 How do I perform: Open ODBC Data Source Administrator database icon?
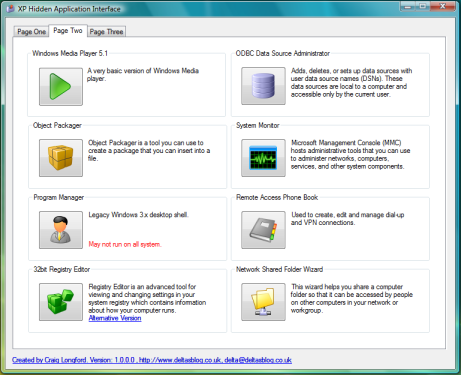coord(263,86)
